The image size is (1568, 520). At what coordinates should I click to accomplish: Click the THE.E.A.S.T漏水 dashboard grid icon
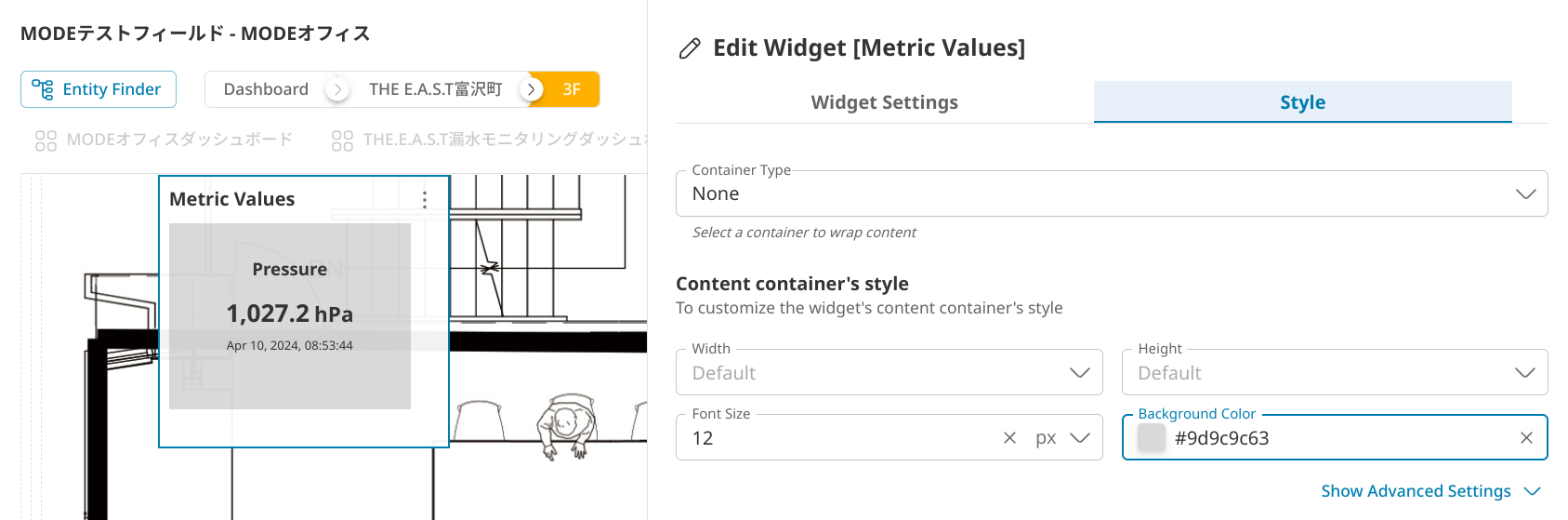(x=342, y=140)
